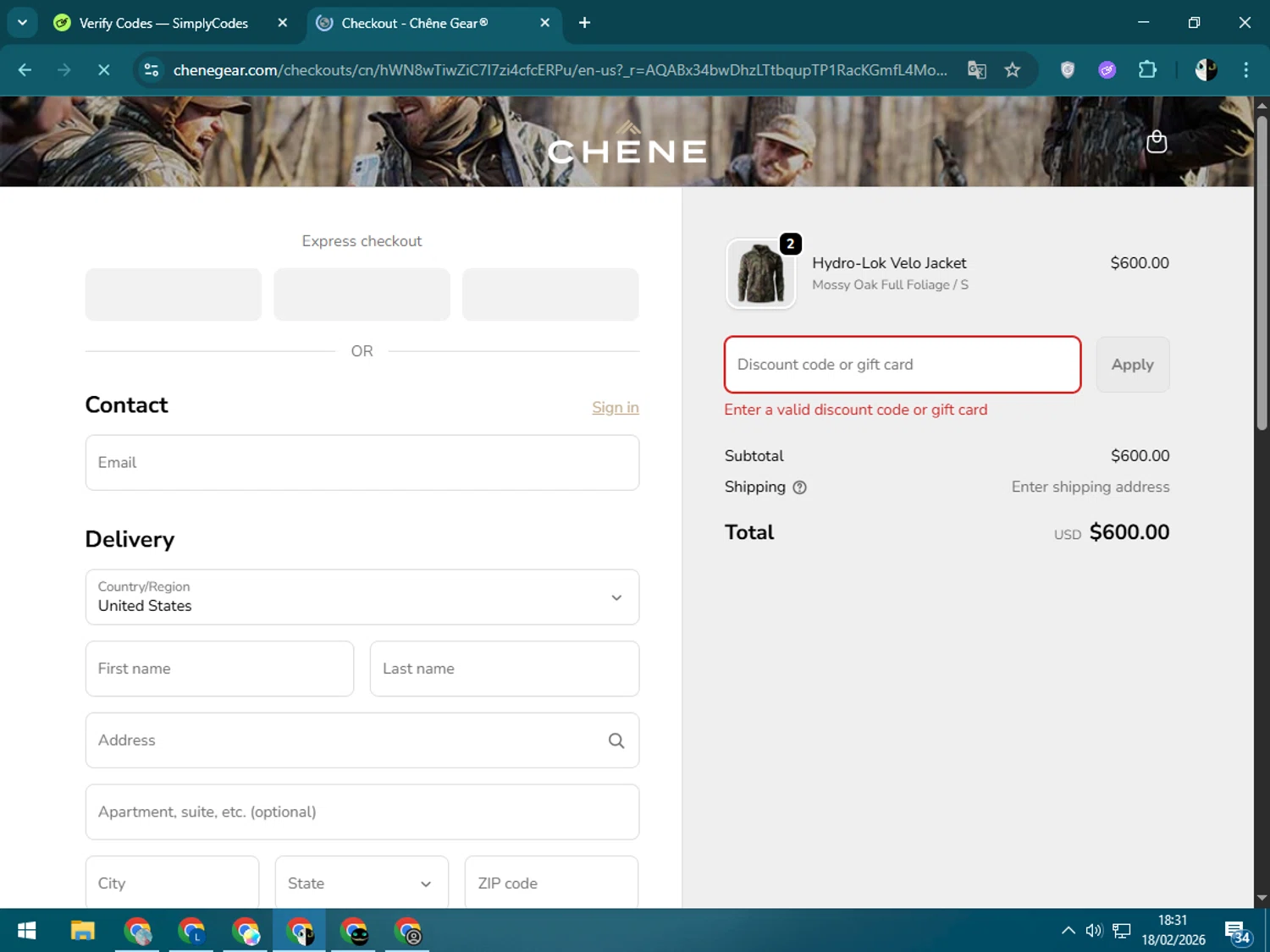Screen dimensions: 1270x952
Task: Open File Explorer from taskbar
Action: (82, 931)
